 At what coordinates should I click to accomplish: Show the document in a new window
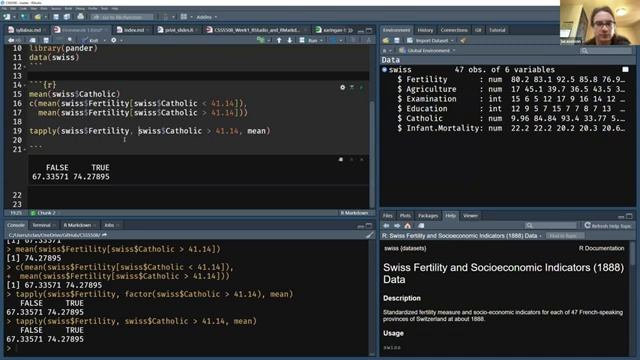coord(33,40)
